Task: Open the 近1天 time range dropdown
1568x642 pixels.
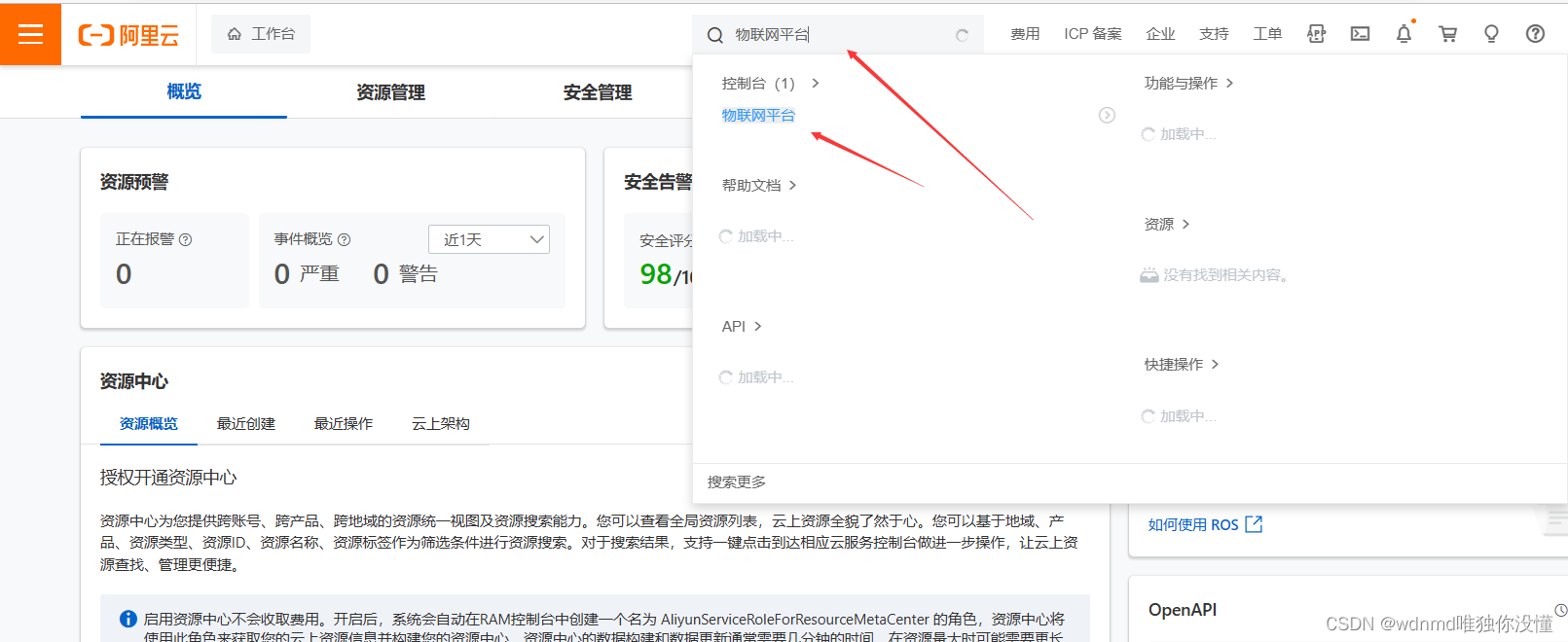Action: point(489,239)
